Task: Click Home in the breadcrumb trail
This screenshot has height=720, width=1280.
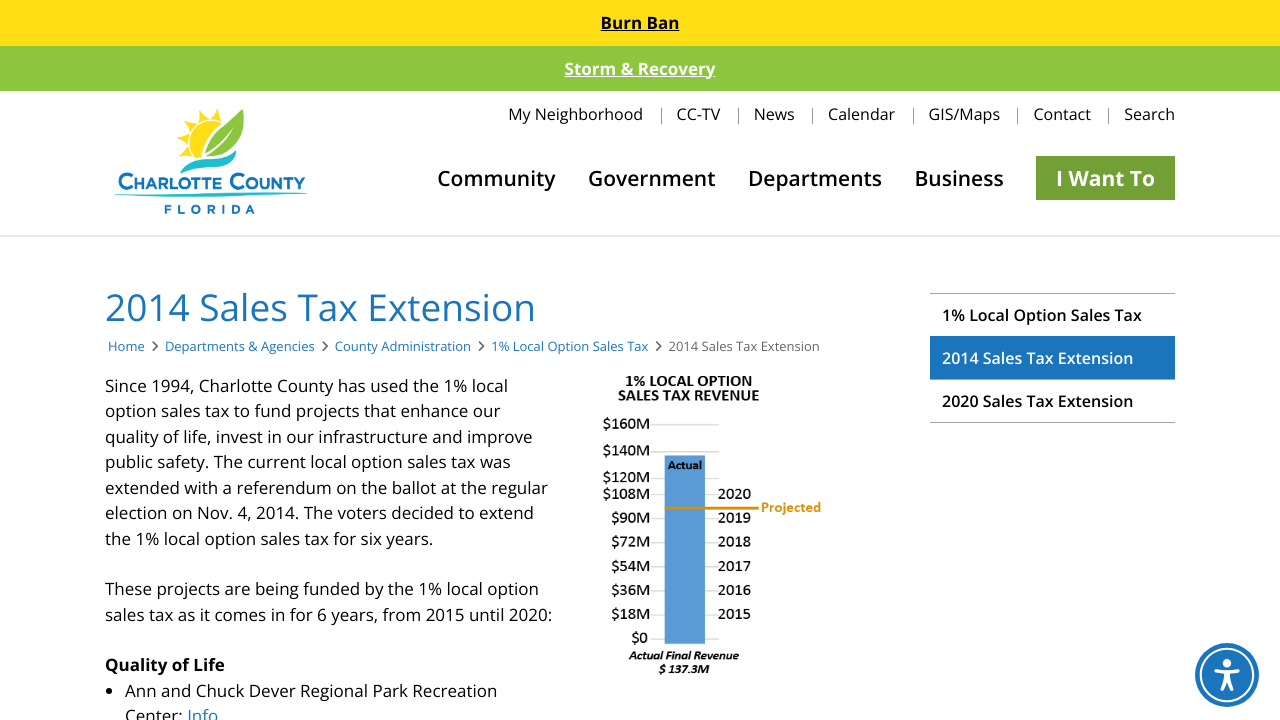Action: 126,346
